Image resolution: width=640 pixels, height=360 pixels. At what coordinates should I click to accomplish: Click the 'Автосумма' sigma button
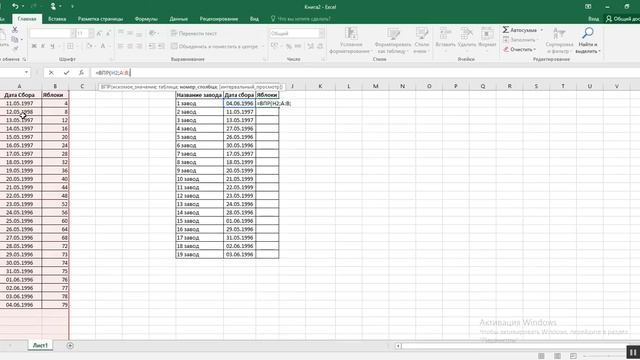520,30
